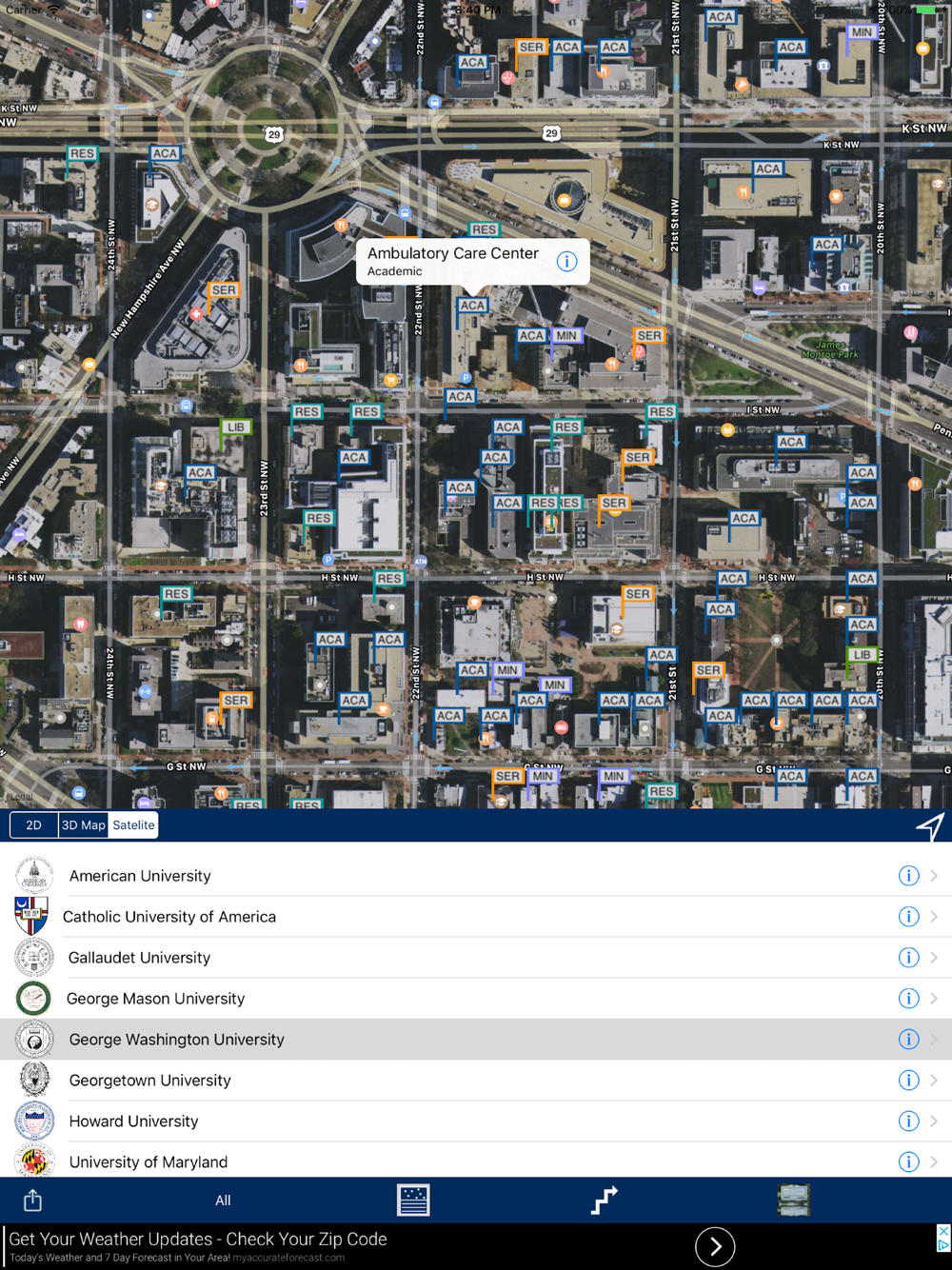
Task: Select the 'Georgetown University' name
Action: (150, 1081)
